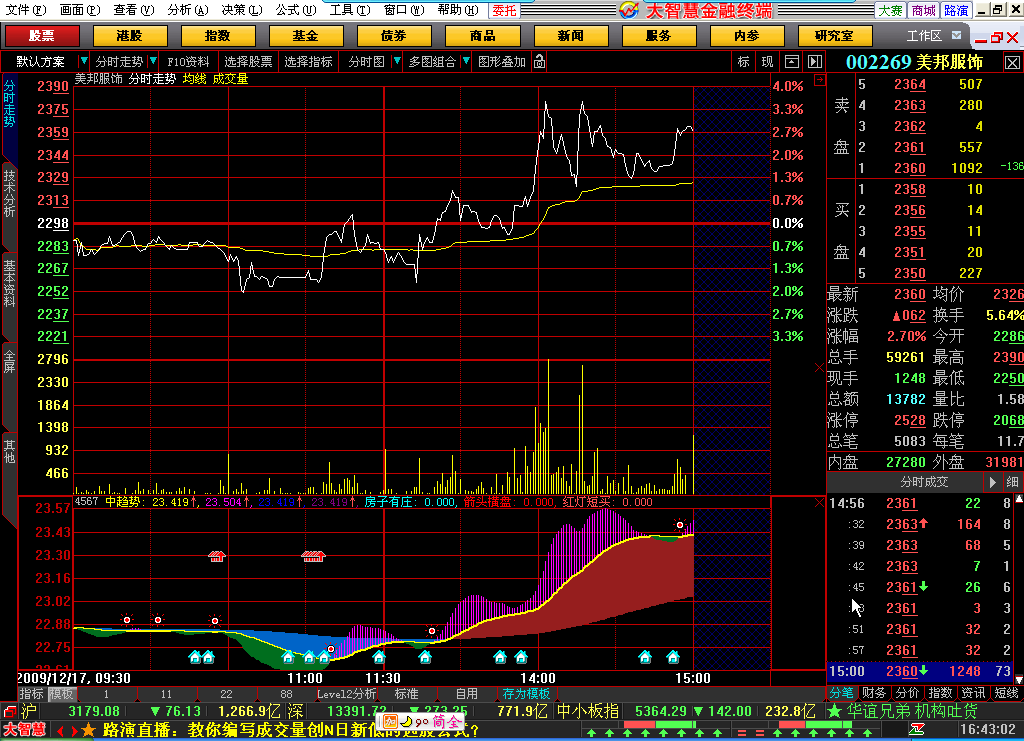Expand the 默认方案 dropdown arrow
This screenshot has height=741, width=1024.
[83, 61]
